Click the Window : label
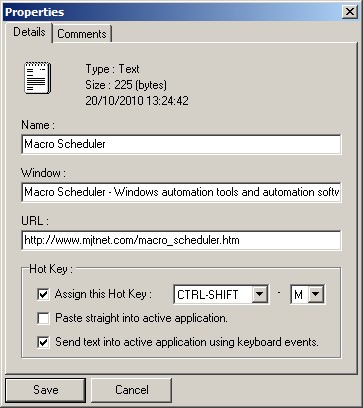 point(43,173)
